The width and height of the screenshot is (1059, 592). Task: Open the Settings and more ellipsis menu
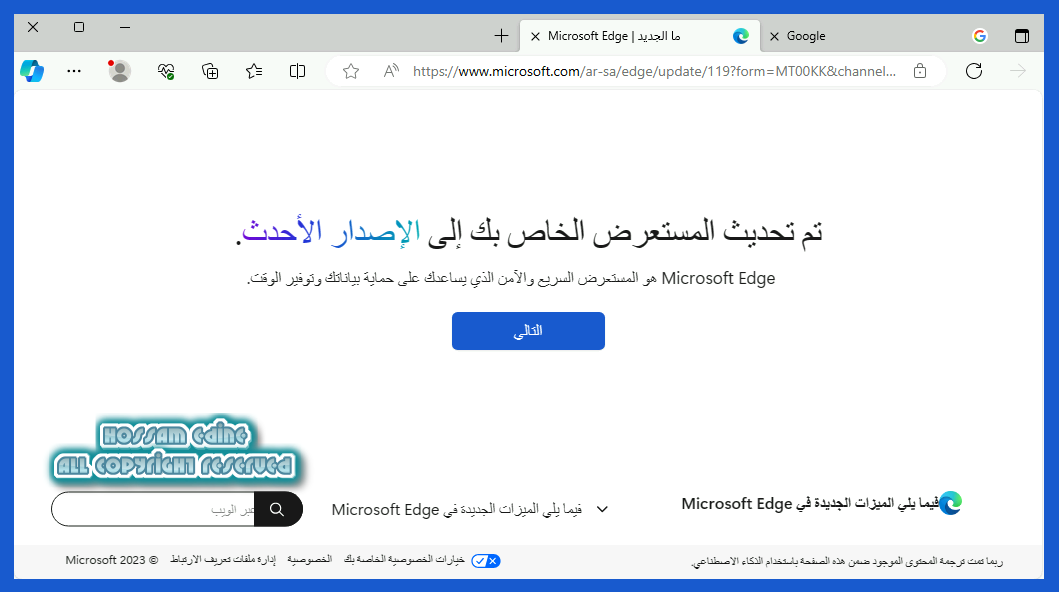coord(74,71)
